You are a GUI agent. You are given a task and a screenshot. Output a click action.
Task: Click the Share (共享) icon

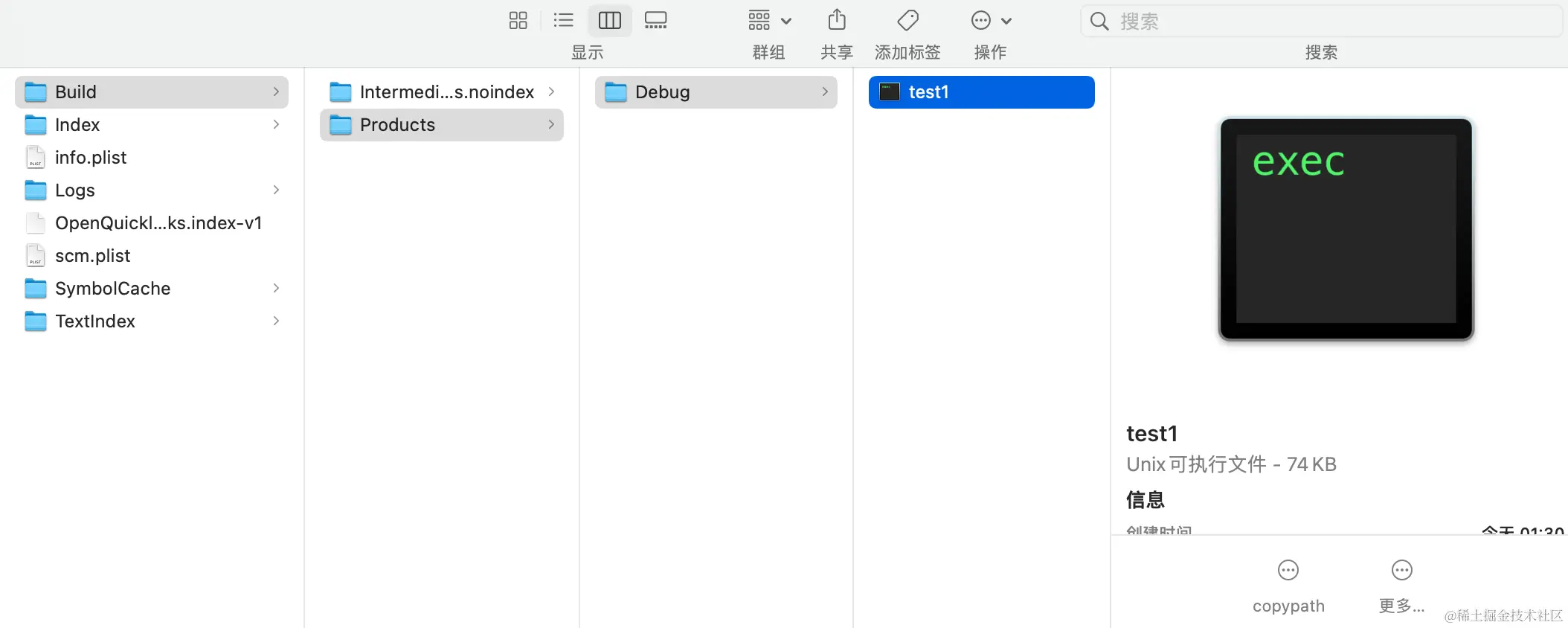[837, 19]
